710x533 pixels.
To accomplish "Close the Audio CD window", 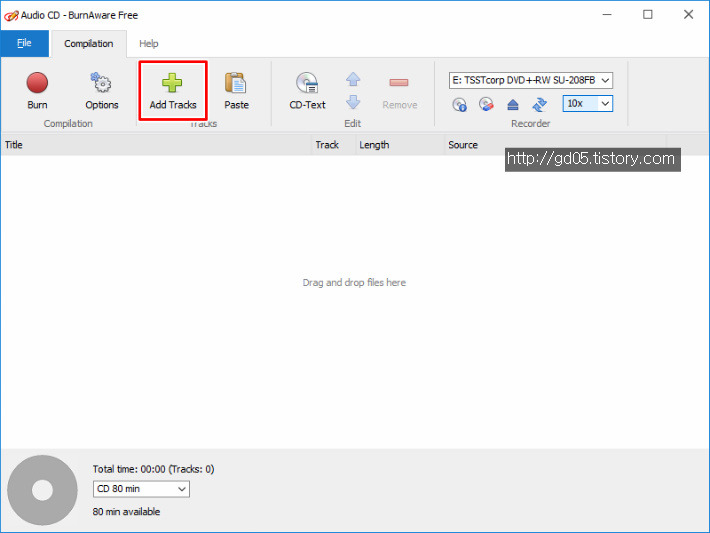I will [689, 14].
